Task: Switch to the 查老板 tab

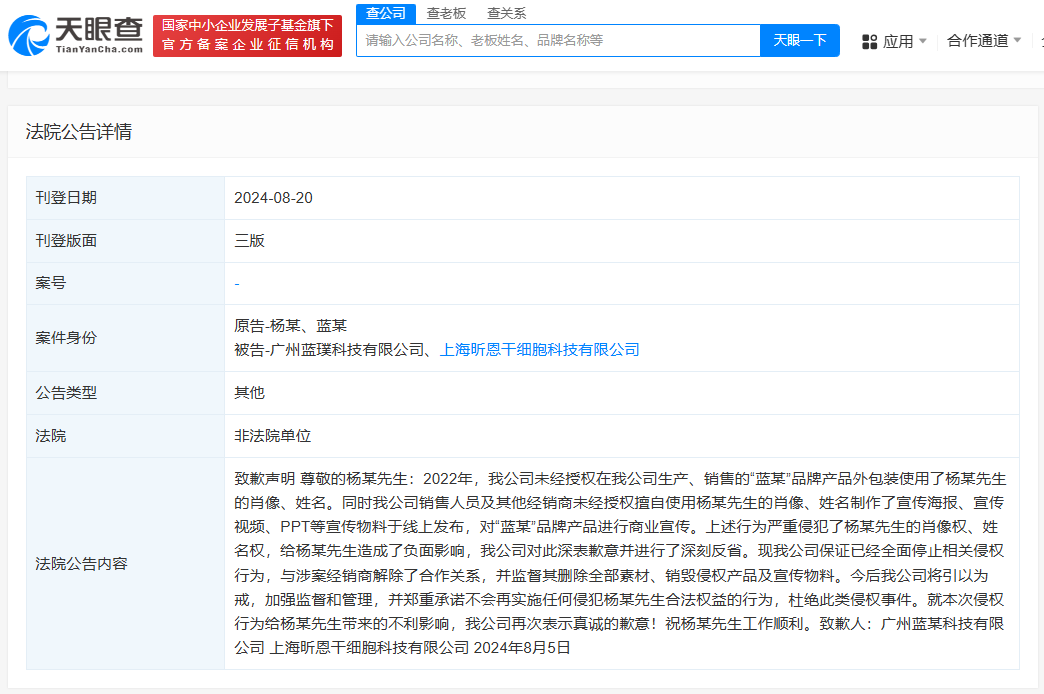Action: pyautogui.click(x=446, y=13)
